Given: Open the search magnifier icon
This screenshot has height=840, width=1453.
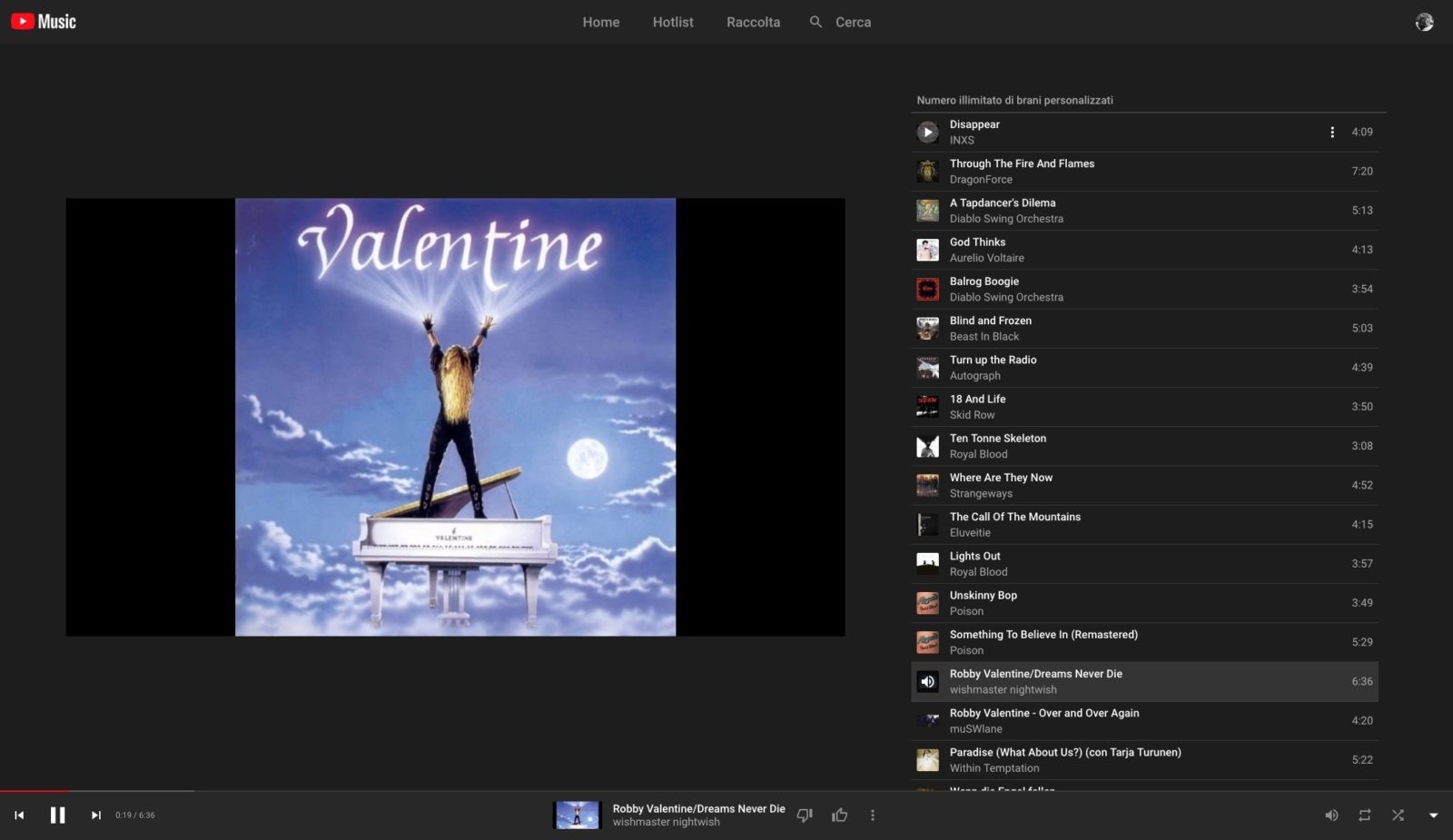Looking at the screenshot, I should tap(815, 22).
